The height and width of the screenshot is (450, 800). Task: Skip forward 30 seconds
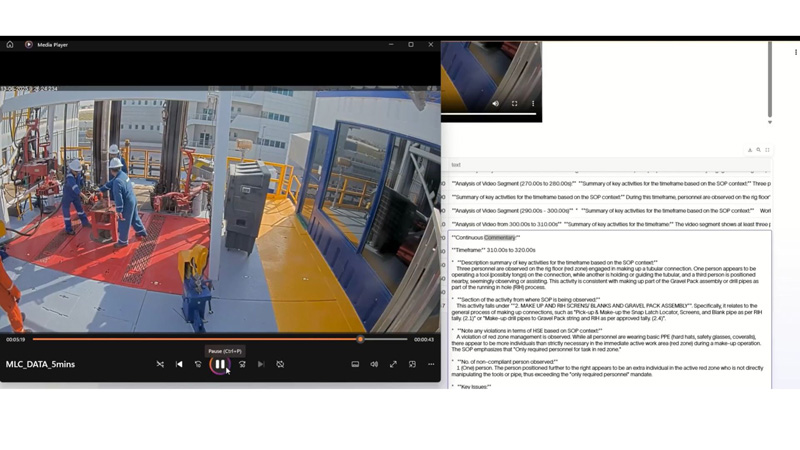pos(242,364)
